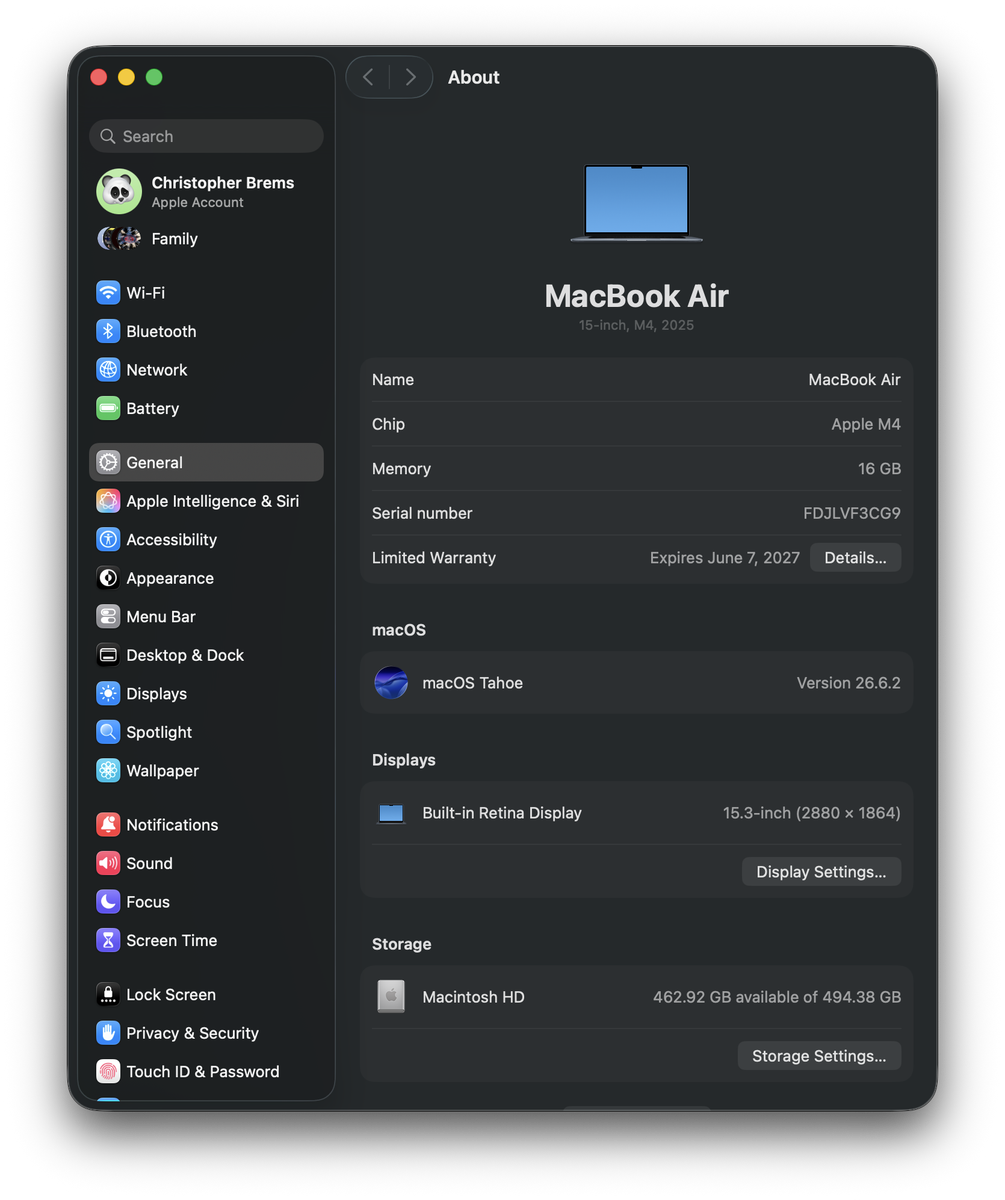Image resolution: width=1005 pixels, height=1200 pixels.
Task: Click the Notifications bell icon
Action: point(108,824)
